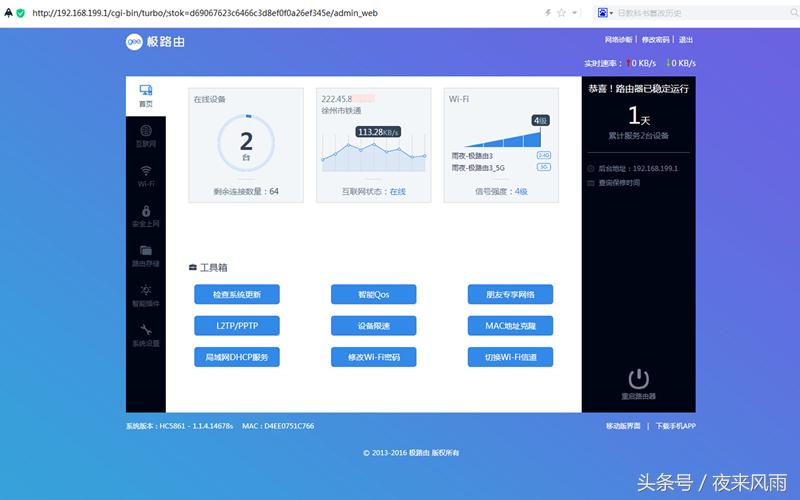Click 切换Wi-Fi信道 button

510,357
